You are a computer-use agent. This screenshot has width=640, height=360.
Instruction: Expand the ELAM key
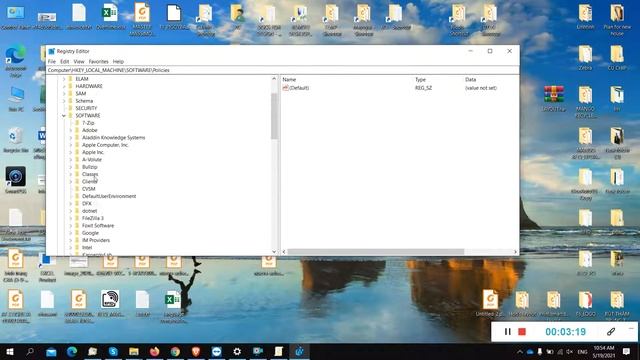point(64,79)
